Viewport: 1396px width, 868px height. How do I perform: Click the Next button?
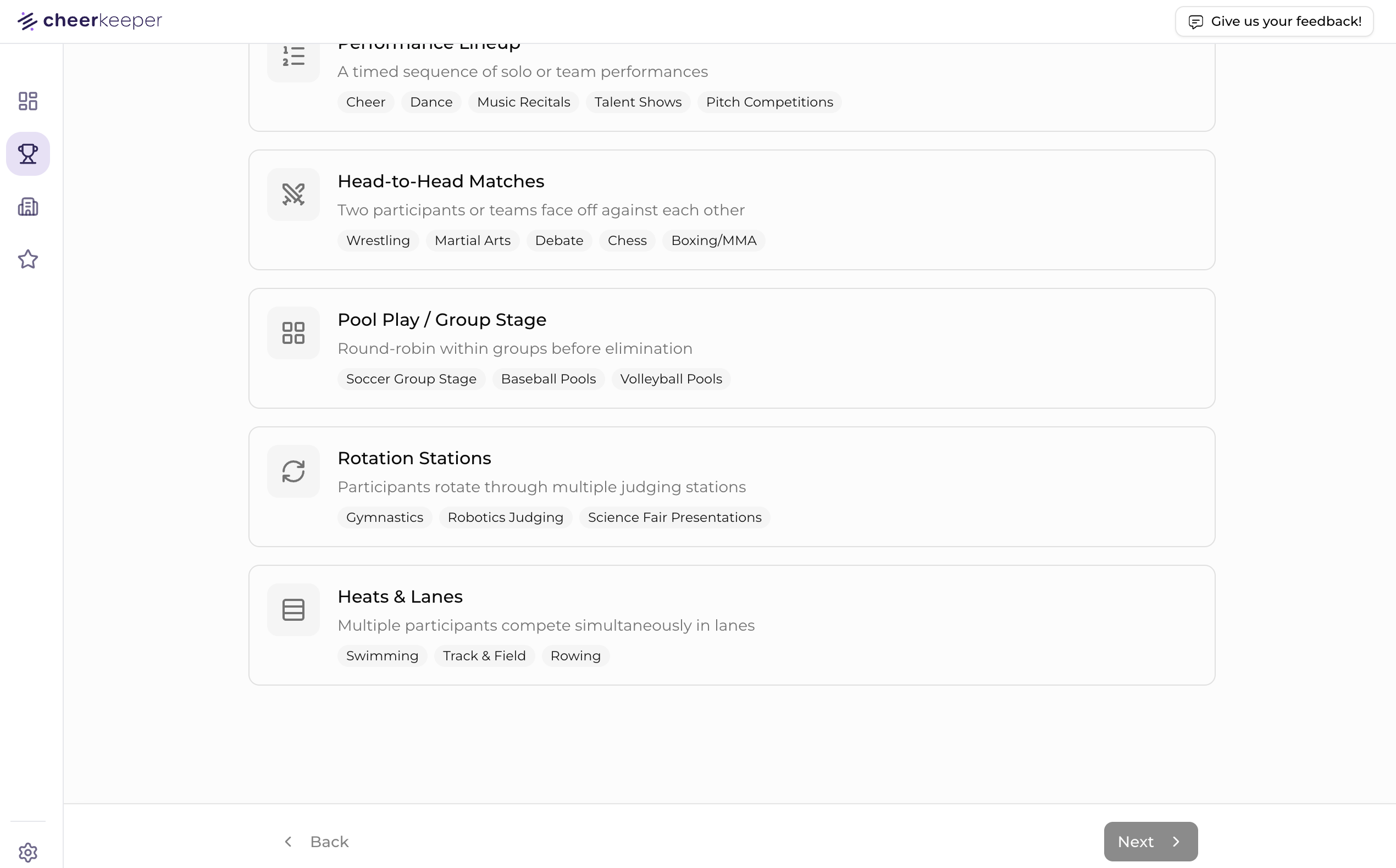[1150, 842]
